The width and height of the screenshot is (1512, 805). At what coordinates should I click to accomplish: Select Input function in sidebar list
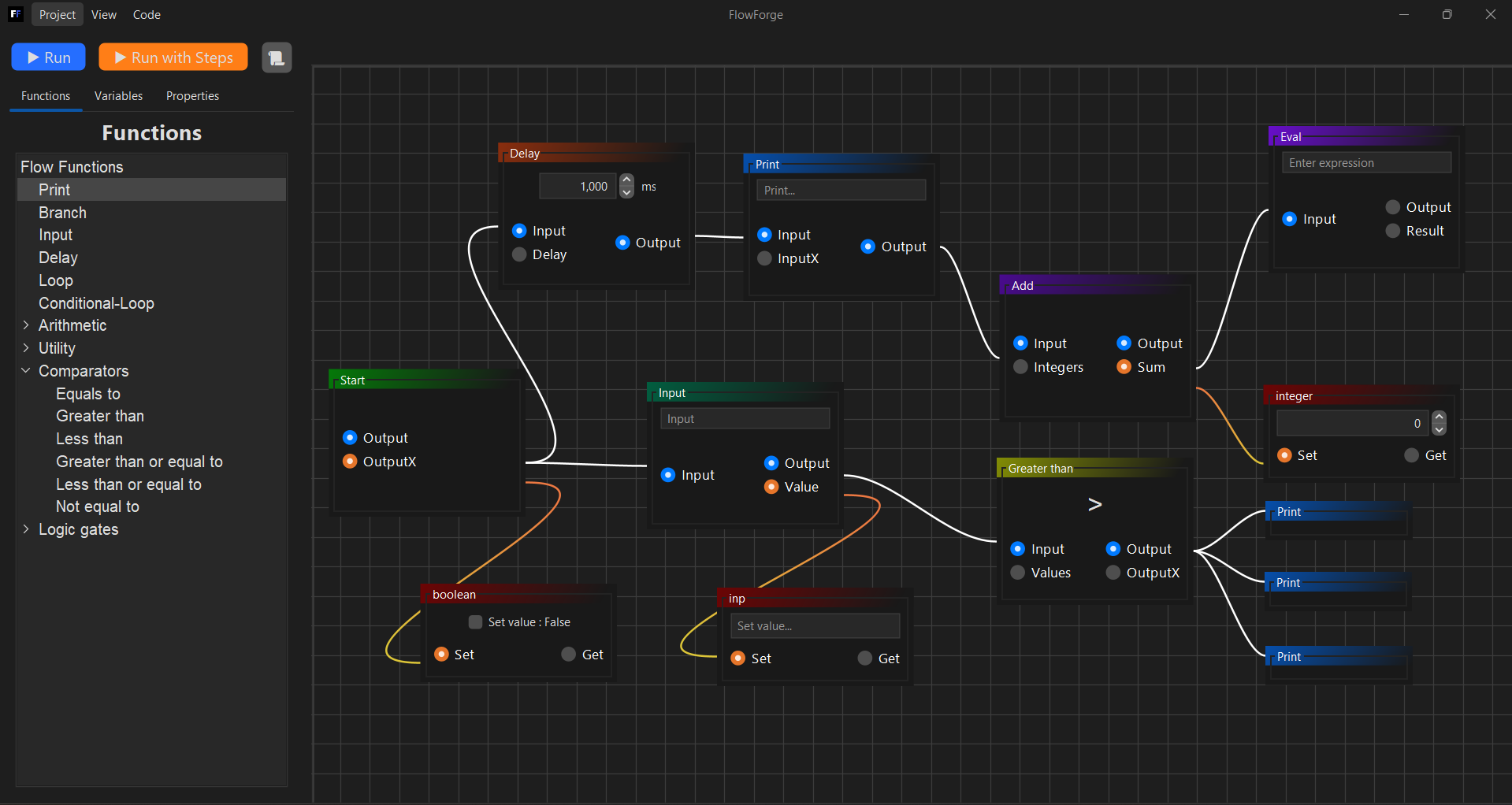151,235
